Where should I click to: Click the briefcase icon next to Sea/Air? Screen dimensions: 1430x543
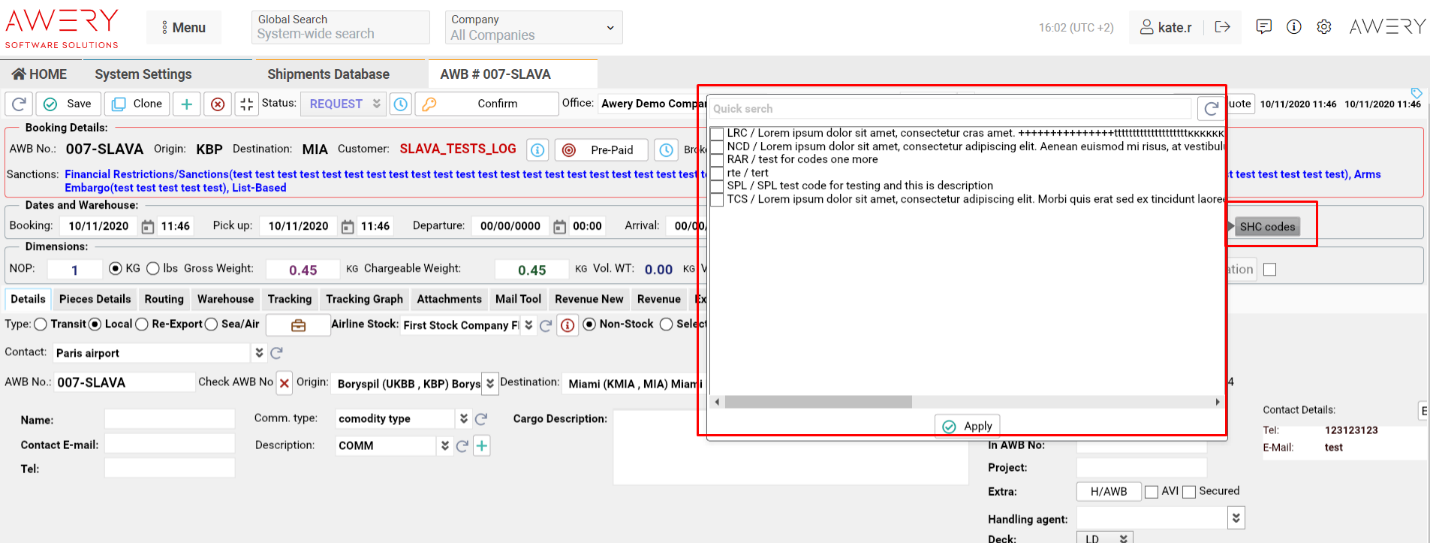click(x=298, y=325)
